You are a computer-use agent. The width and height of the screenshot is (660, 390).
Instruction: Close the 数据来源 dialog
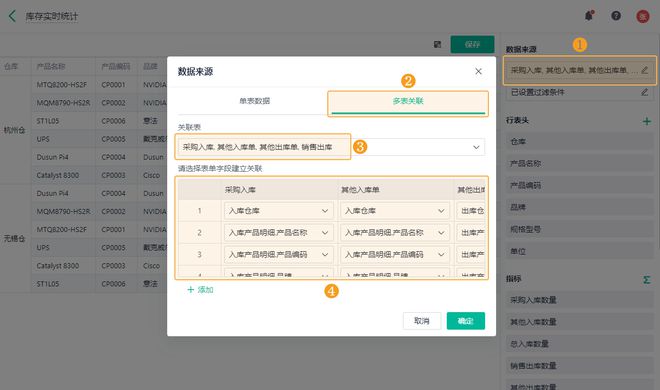(x=479, y=72)
